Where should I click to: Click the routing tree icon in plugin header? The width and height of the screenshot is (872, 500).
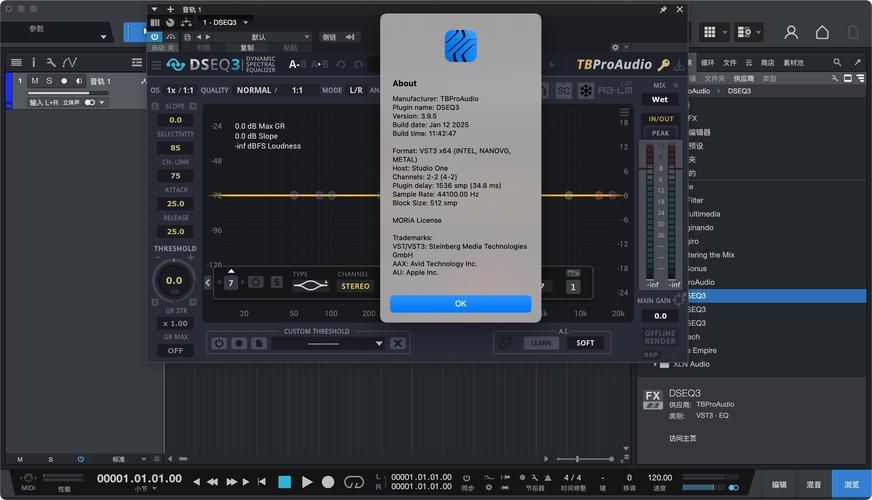coord(186,22)
